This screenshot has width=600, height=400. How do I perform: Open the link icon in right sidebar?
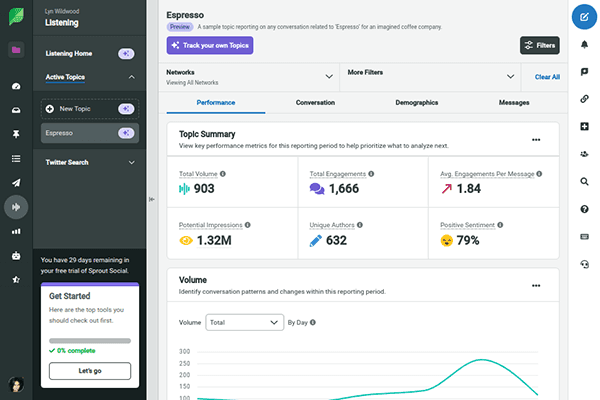coord(584,100)
